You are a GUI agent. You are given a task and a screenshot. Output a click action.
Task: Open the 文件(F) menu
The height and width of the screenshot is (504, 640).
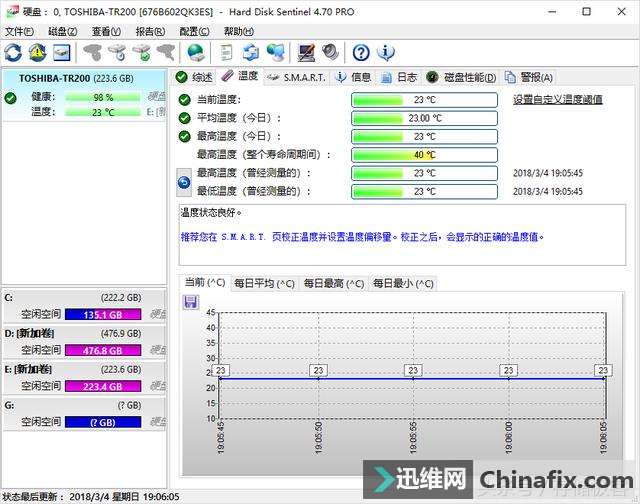pos(19,31)
